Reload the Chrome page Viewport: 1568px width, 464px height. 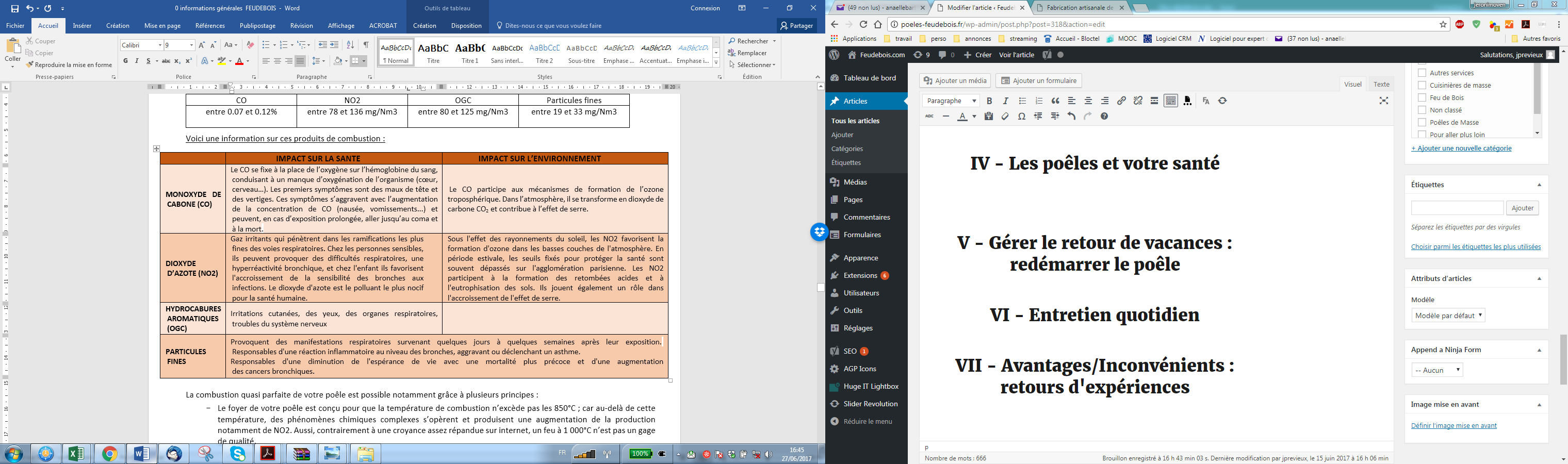[x=863, y=24]
